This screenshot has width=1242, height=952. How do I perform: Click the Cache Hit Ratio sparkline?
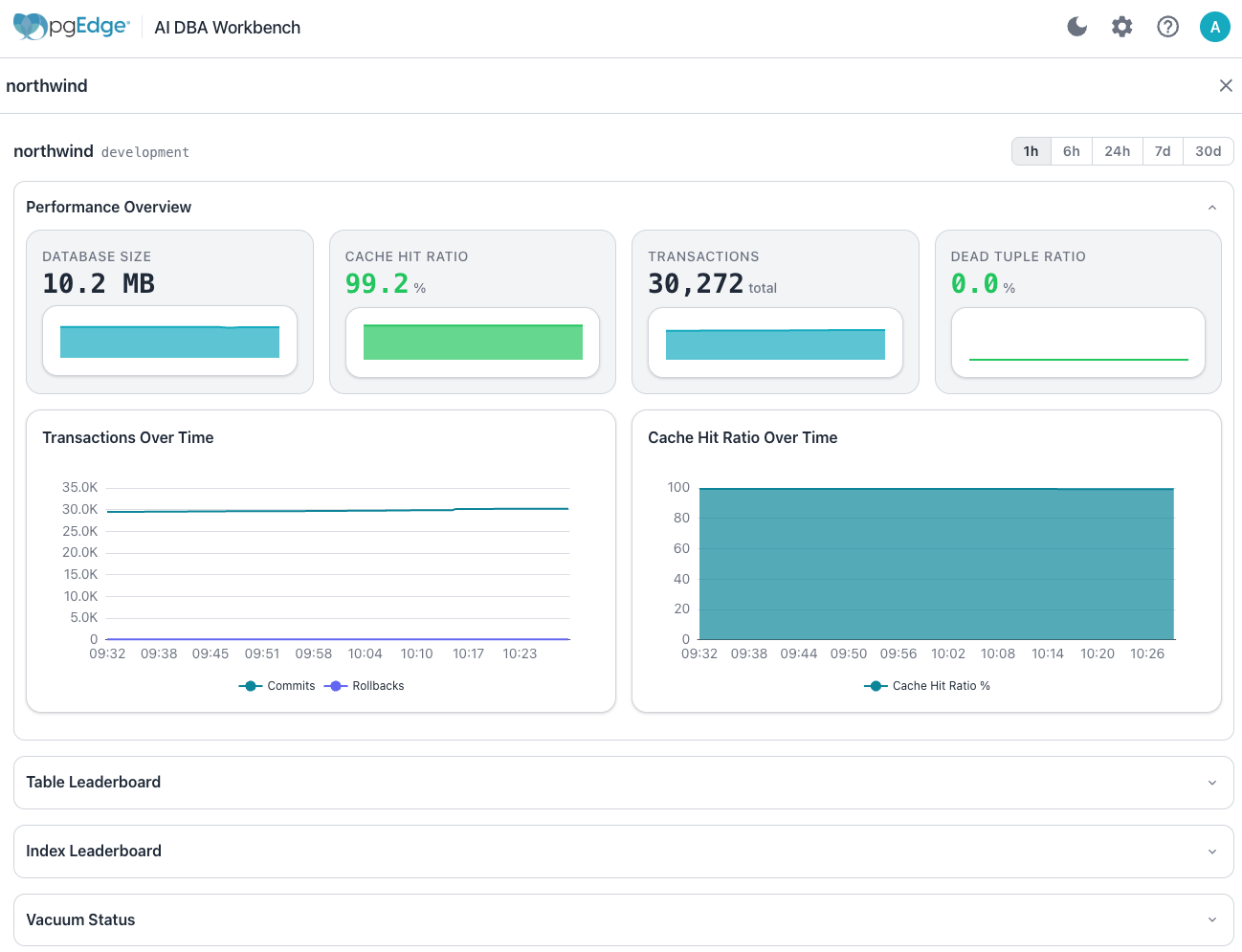point(473,342)
